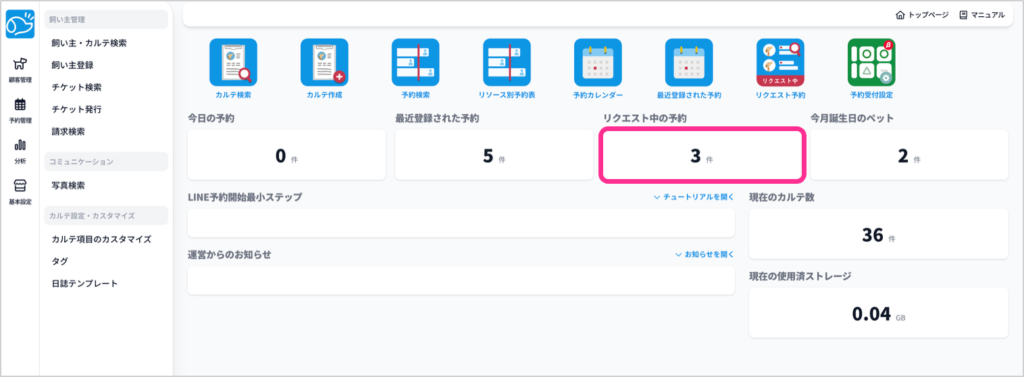Go to トップページ link
This screenshot has width=1024, height=377.
point(922,14)
